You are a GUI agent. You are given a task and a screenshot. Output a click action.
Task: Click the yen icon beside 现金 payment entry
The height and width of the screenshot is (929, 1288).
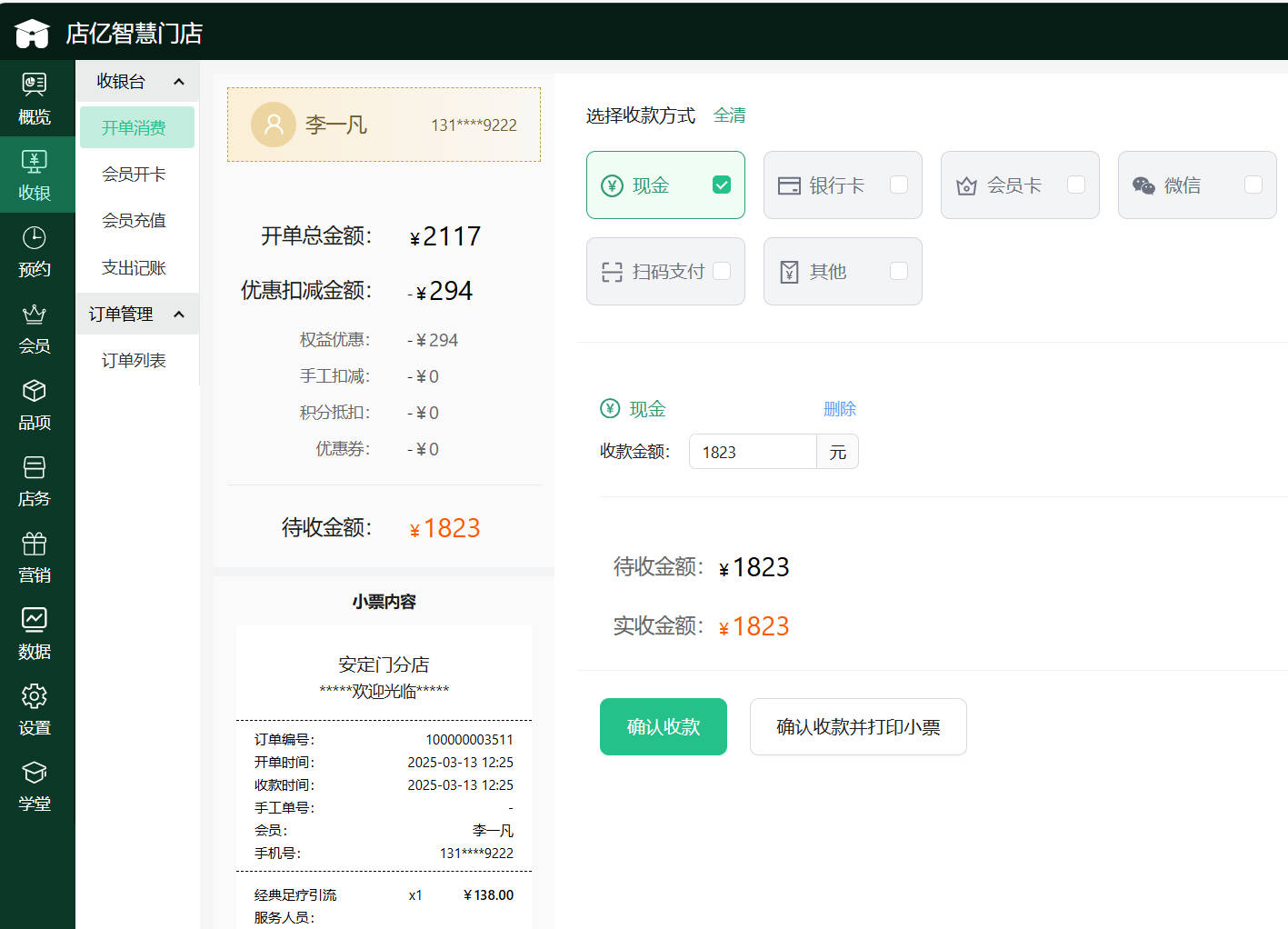click(x=610, y=409)
